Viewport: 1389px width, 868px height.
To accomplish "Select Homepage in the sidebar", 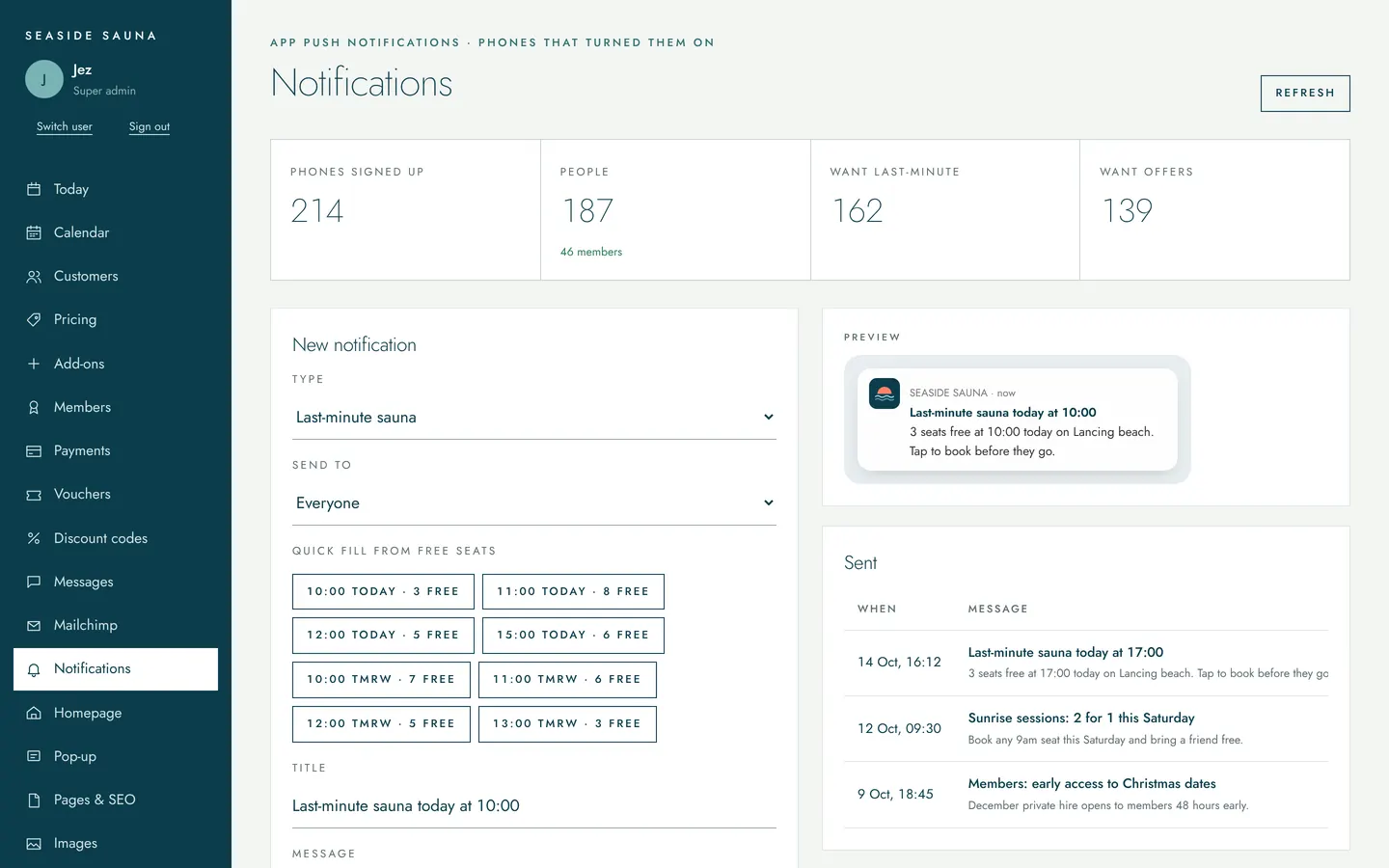I will [116, 713].
